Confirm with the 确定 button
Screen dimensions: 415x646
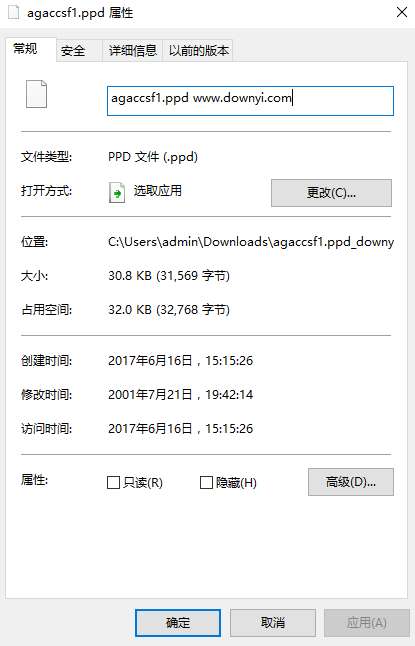coord(178,623)
